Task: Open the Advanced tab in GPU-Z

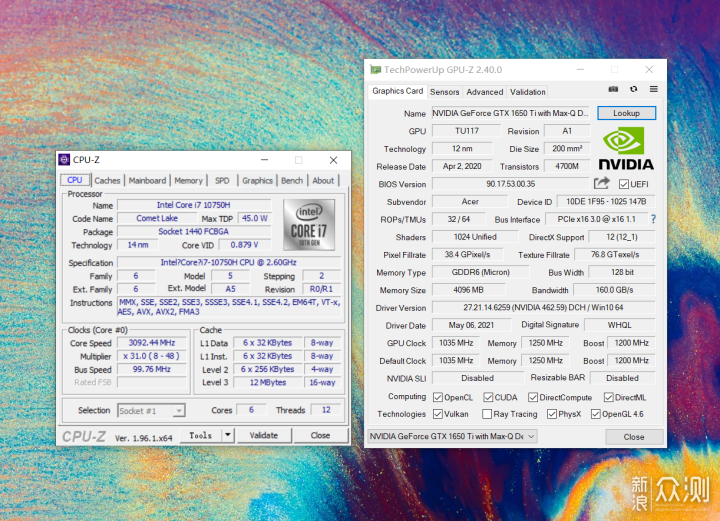Action: click(484, 92)
